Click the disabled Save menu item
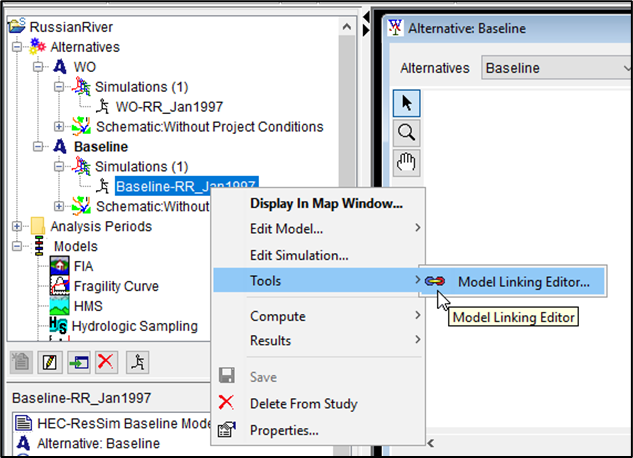Viewport: 633px width, 458px height. click(319, 377)
